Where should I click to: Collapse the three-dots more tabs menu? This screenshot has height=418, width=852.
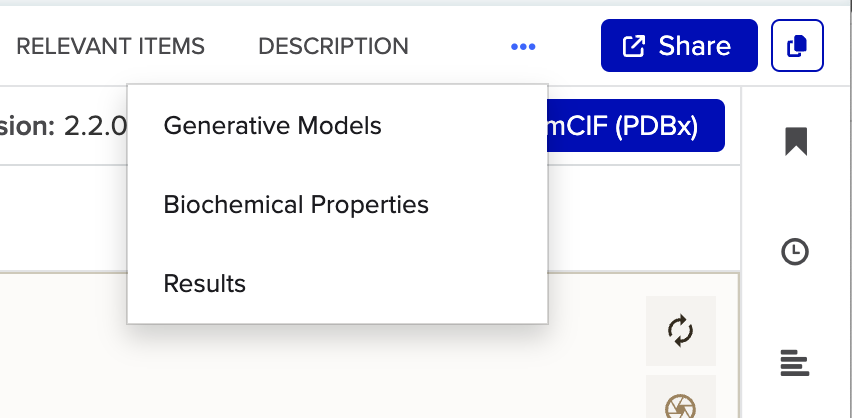point(523,46)
